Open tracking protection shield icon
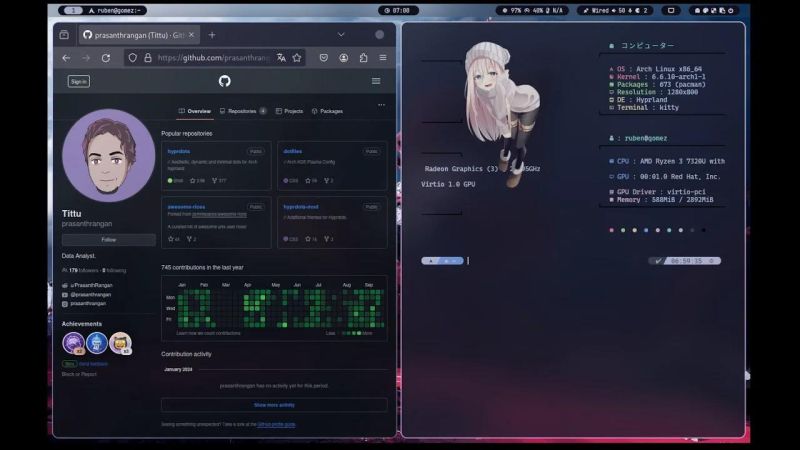The image size is (800, 450). click(133, 58)
